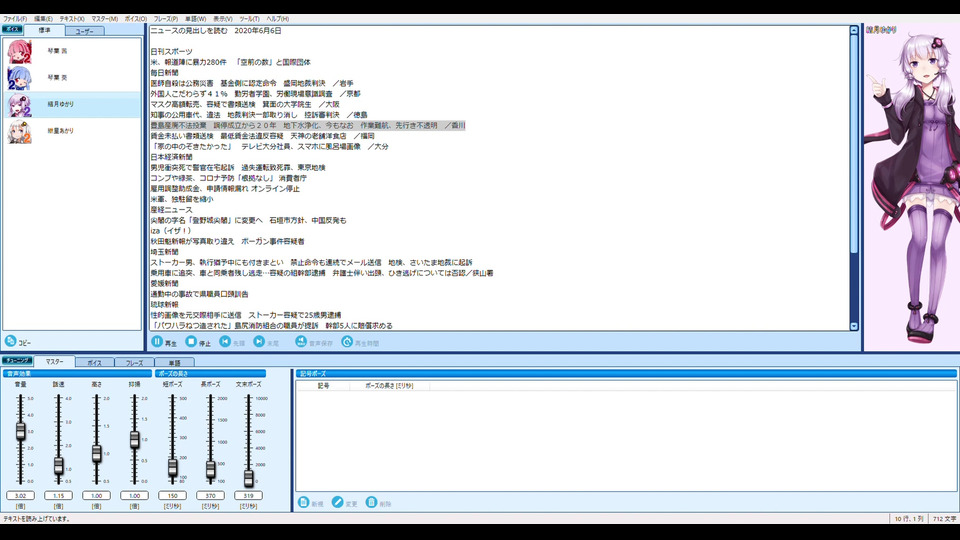This screenshot has width=960, height=540.
Task: Click the long pause field 370
Action: tap(210, 495)
